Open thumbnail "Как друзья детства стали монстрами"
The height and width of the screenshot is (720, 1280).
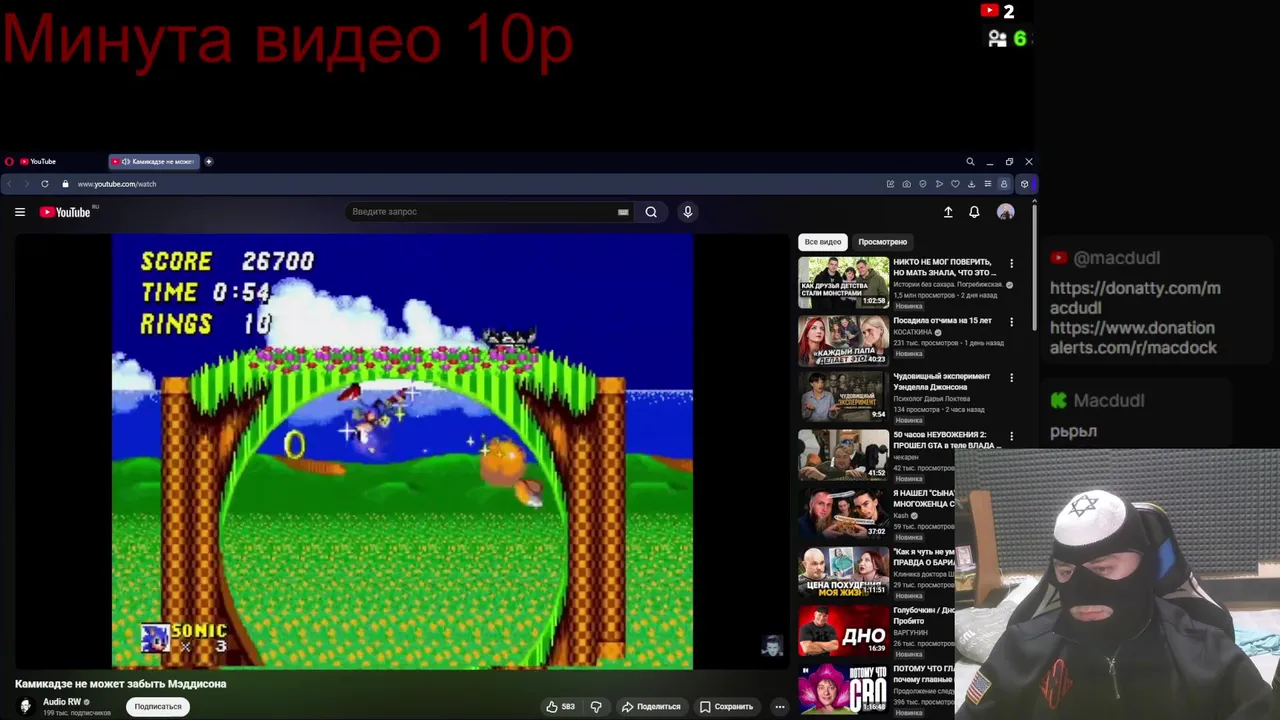pos(843,282)
